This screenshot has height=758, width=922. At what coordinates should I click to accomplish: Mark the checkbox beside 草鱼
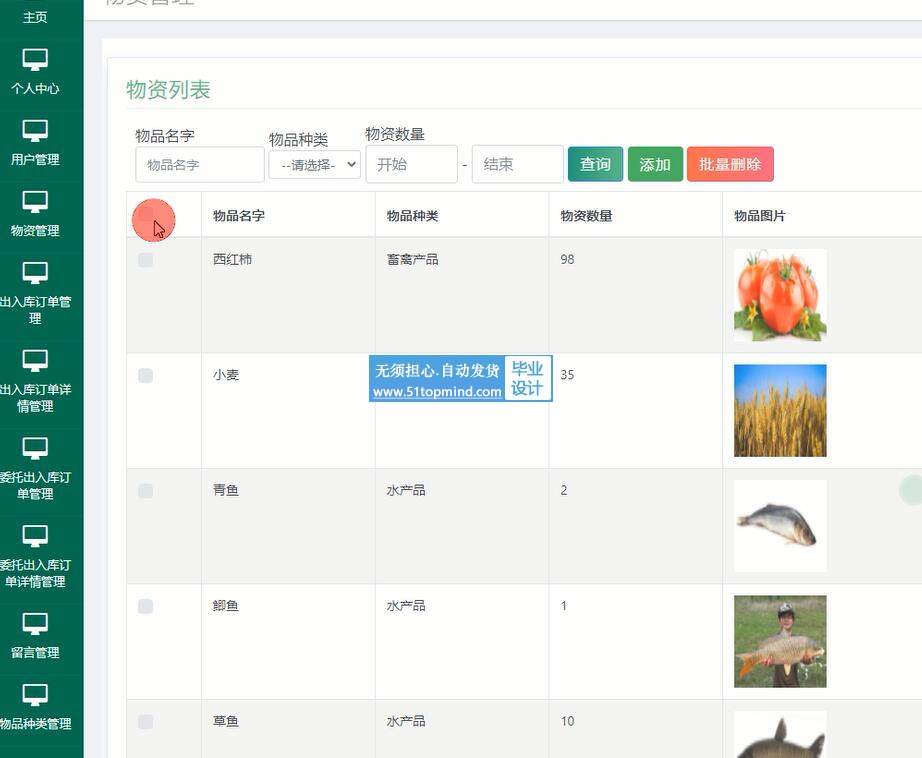pyautogui.click(x=145, y=721)
